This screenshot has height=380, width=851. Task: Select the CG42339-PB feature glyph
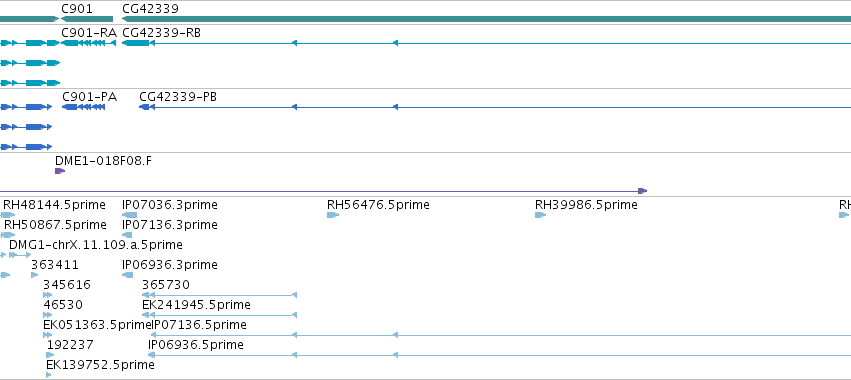click(x=144, y=107)
